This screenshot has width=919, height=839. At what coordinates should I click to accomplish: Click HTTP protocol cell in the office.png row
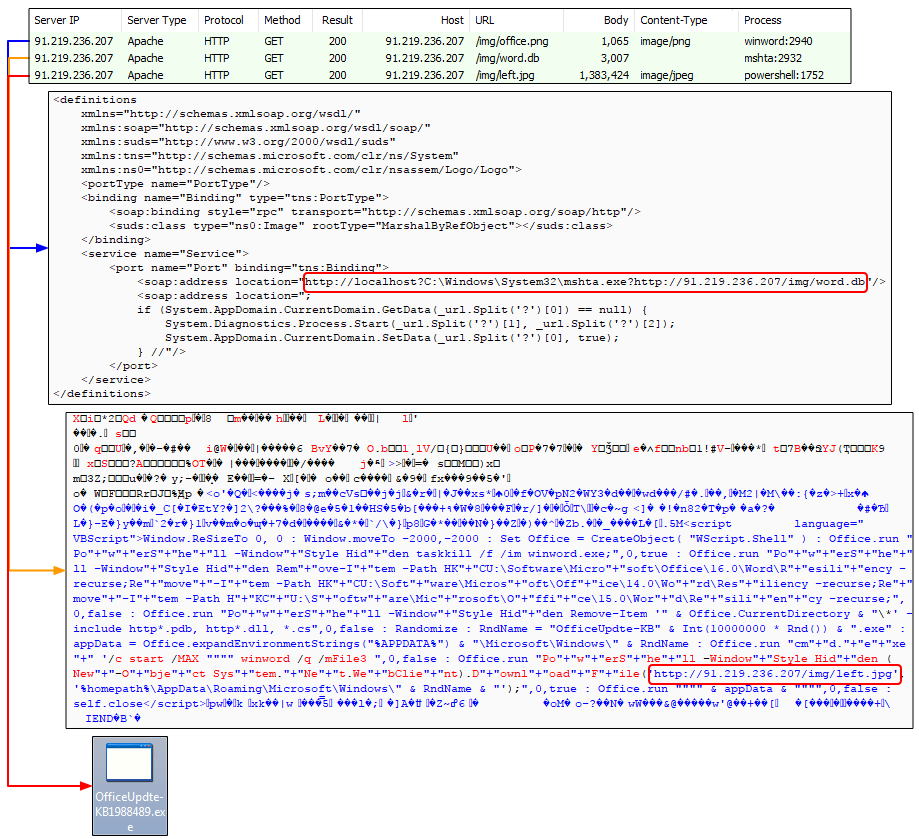point(216,41)
